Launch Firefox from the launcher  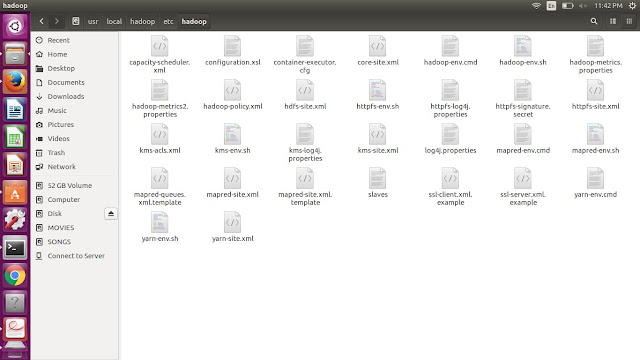coord(15,82)
